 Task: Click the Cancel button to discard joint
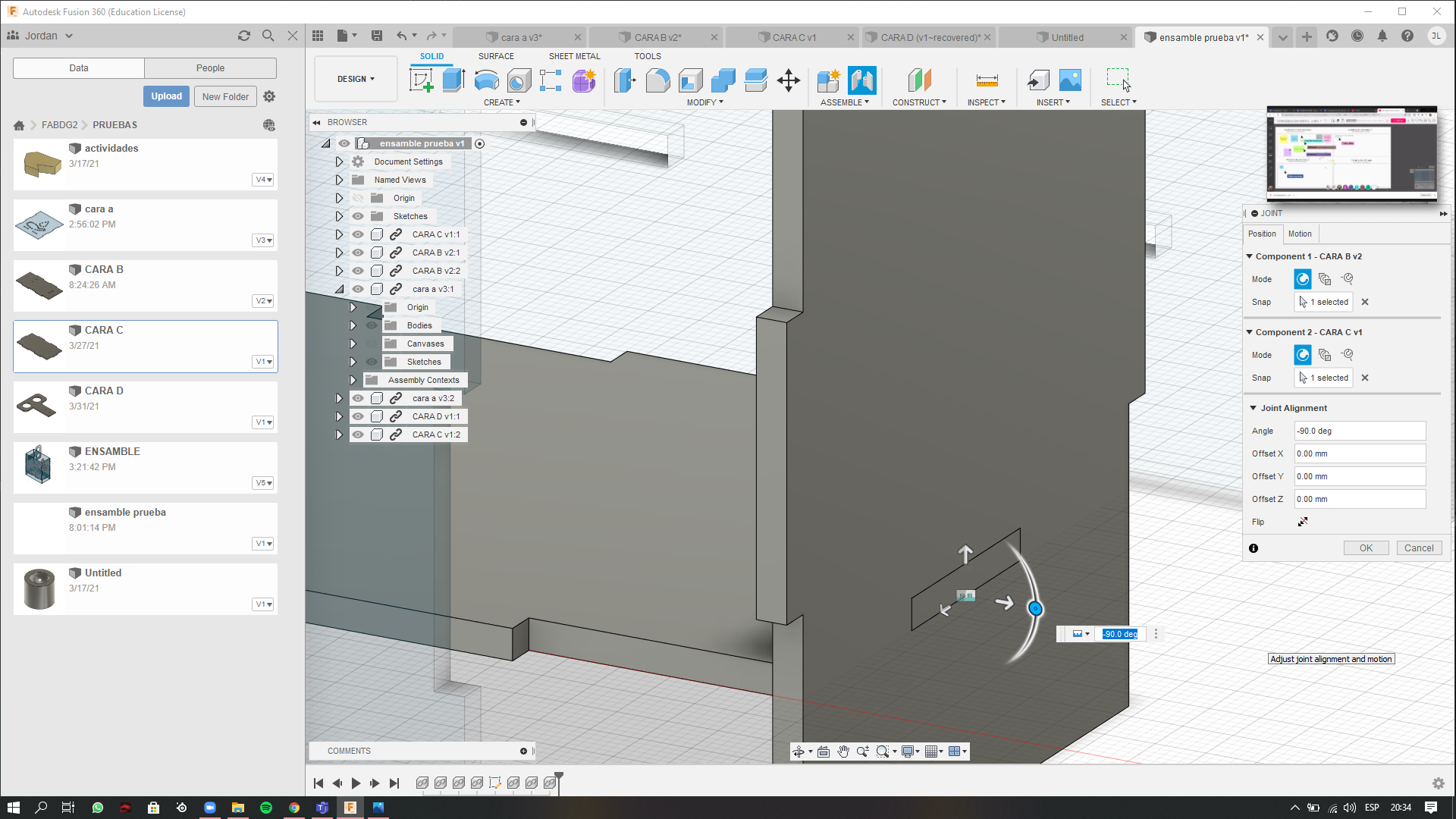tap(1419, 548)
